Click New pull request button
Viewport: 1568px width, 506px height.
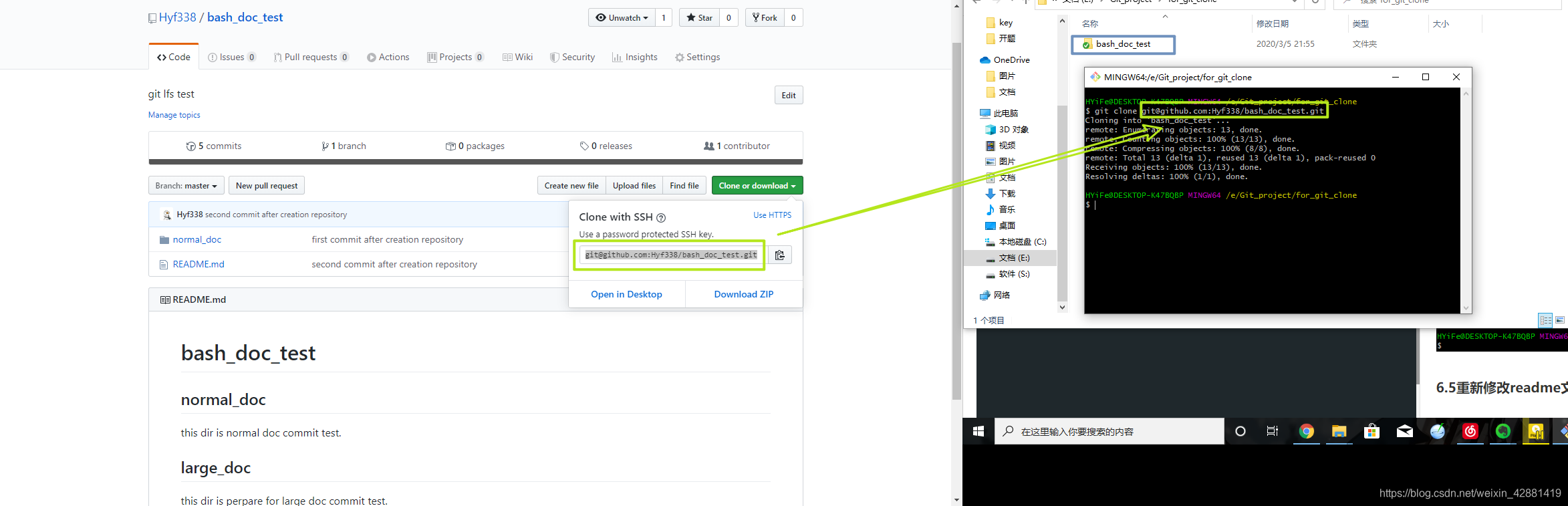(x=267, y=186)
